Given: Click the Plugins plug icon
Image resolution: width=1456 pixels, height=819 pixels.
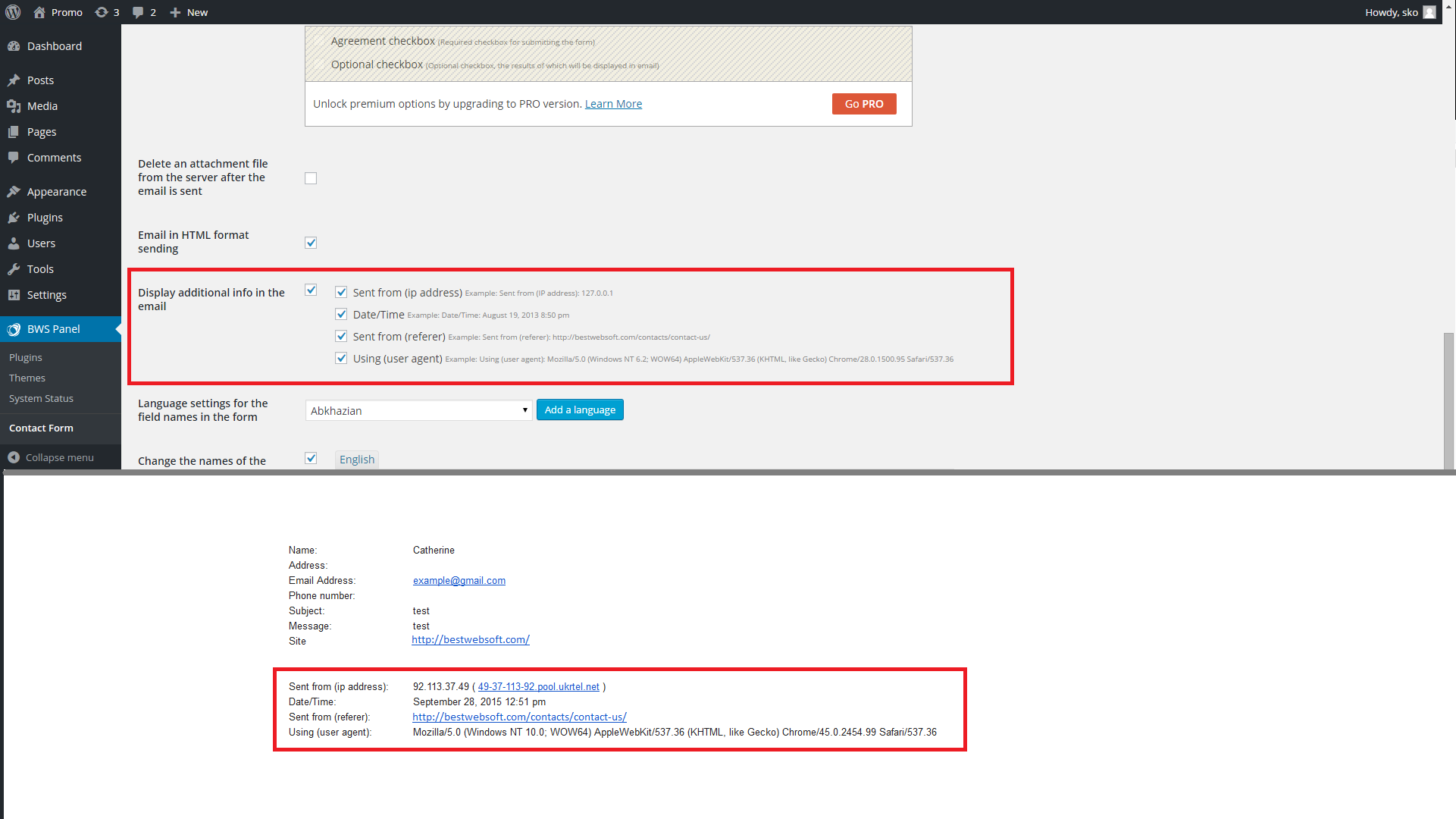Looking at the screenshot, I should pyautogui.click(x=14, y=218).
